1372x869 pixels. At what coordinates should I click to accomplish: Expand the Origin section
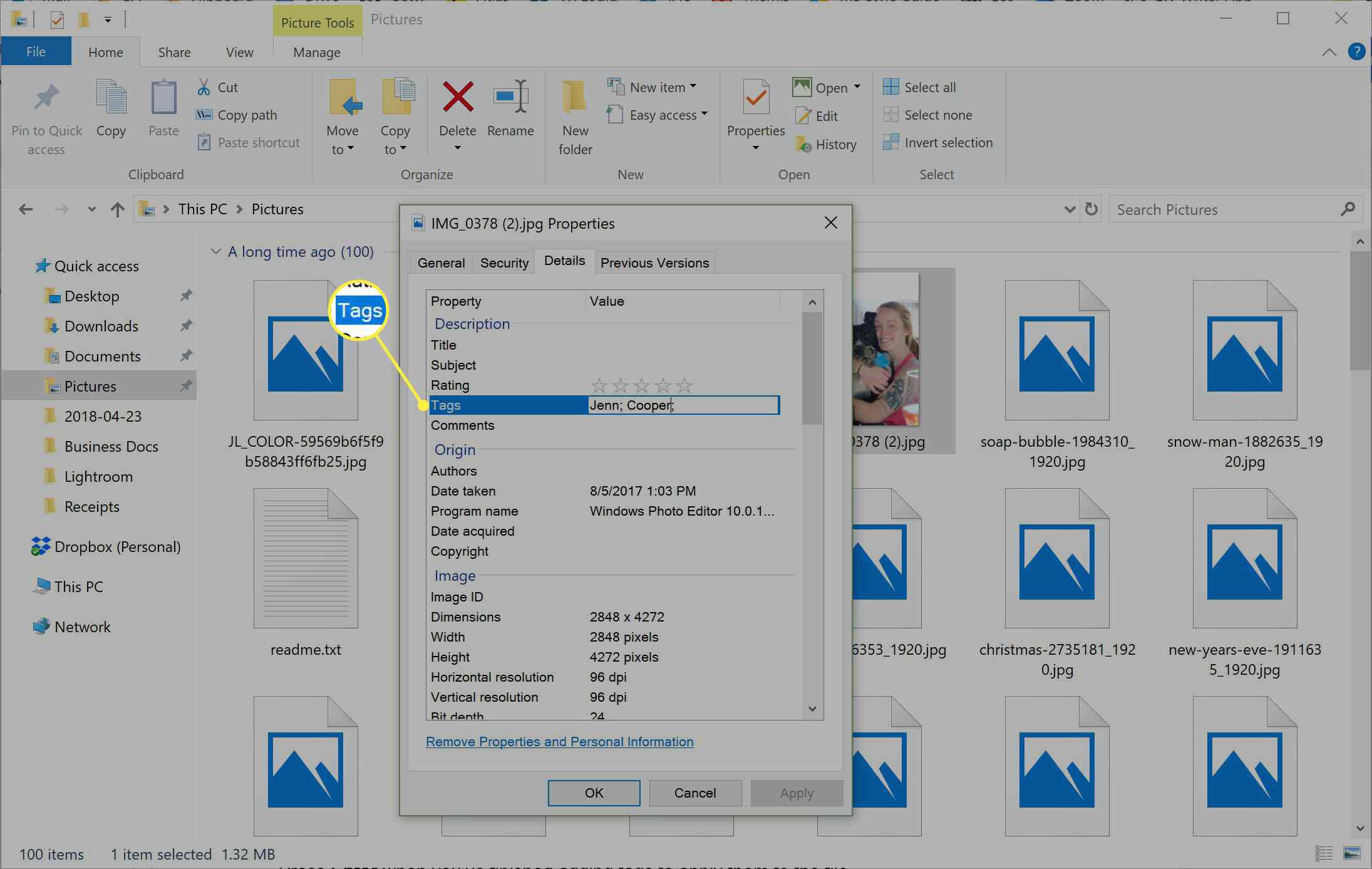pos(454,449)
